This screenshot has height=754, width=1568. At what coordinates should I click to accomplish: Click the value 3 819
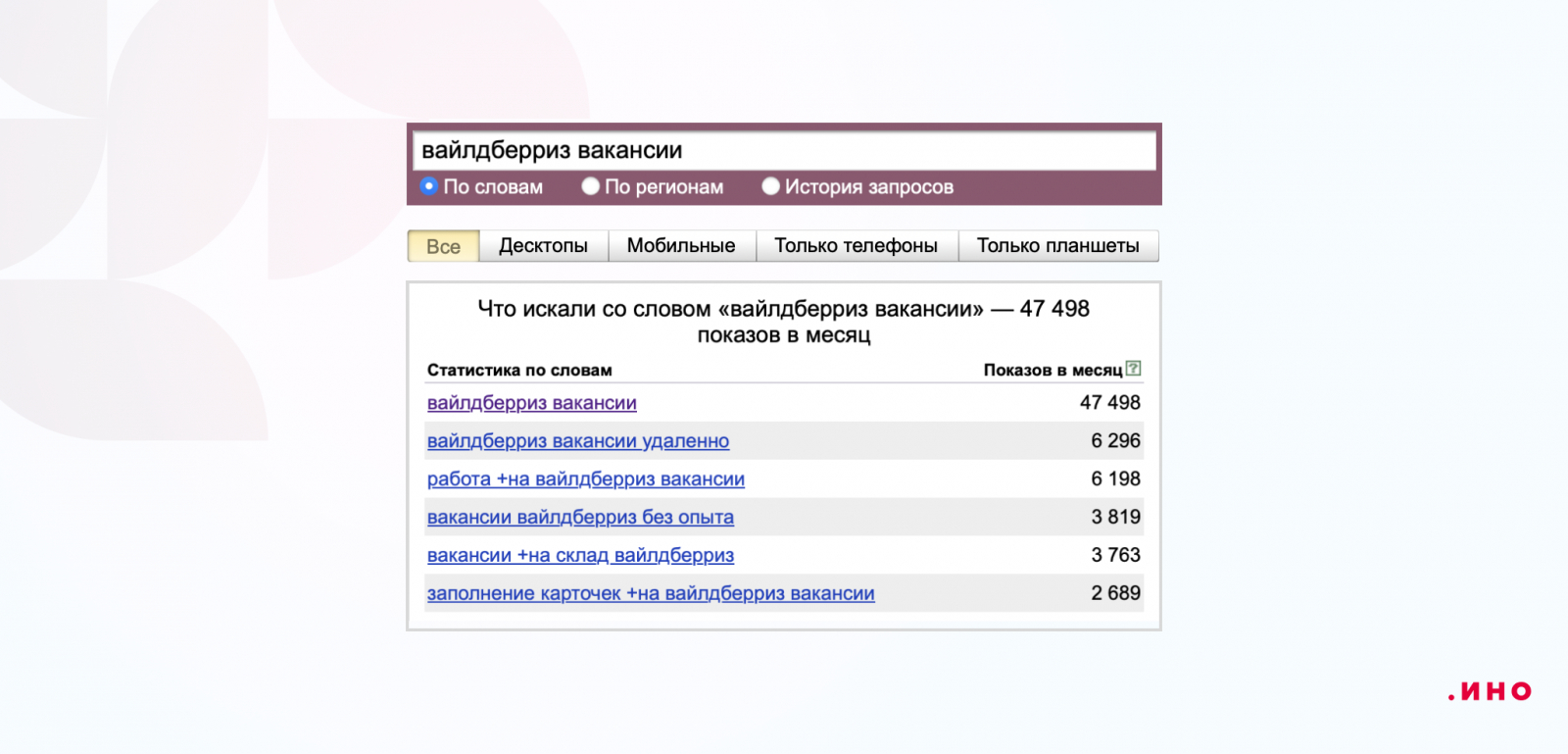pos(1116,518)
